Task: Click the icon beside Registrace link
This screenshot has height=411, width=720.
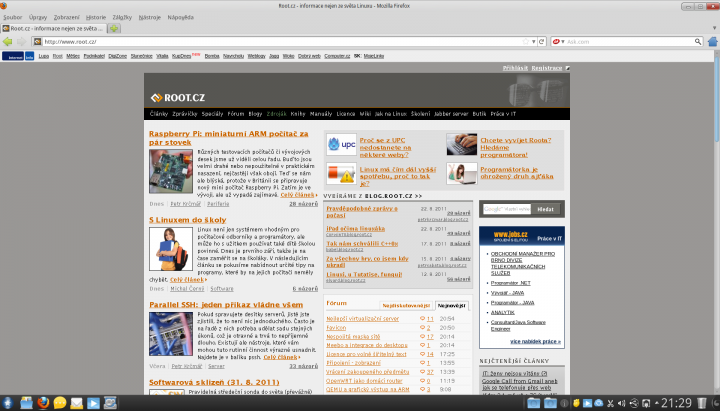Action: tap(568, 68)
